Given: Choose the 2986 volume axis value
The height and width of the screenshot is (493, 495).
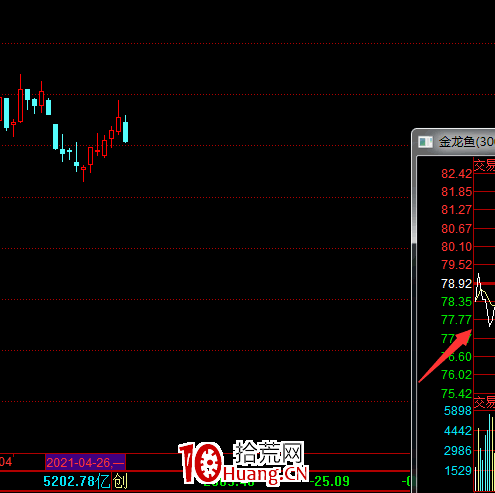Looking at the screenshot, I should [x=458, y=451].
